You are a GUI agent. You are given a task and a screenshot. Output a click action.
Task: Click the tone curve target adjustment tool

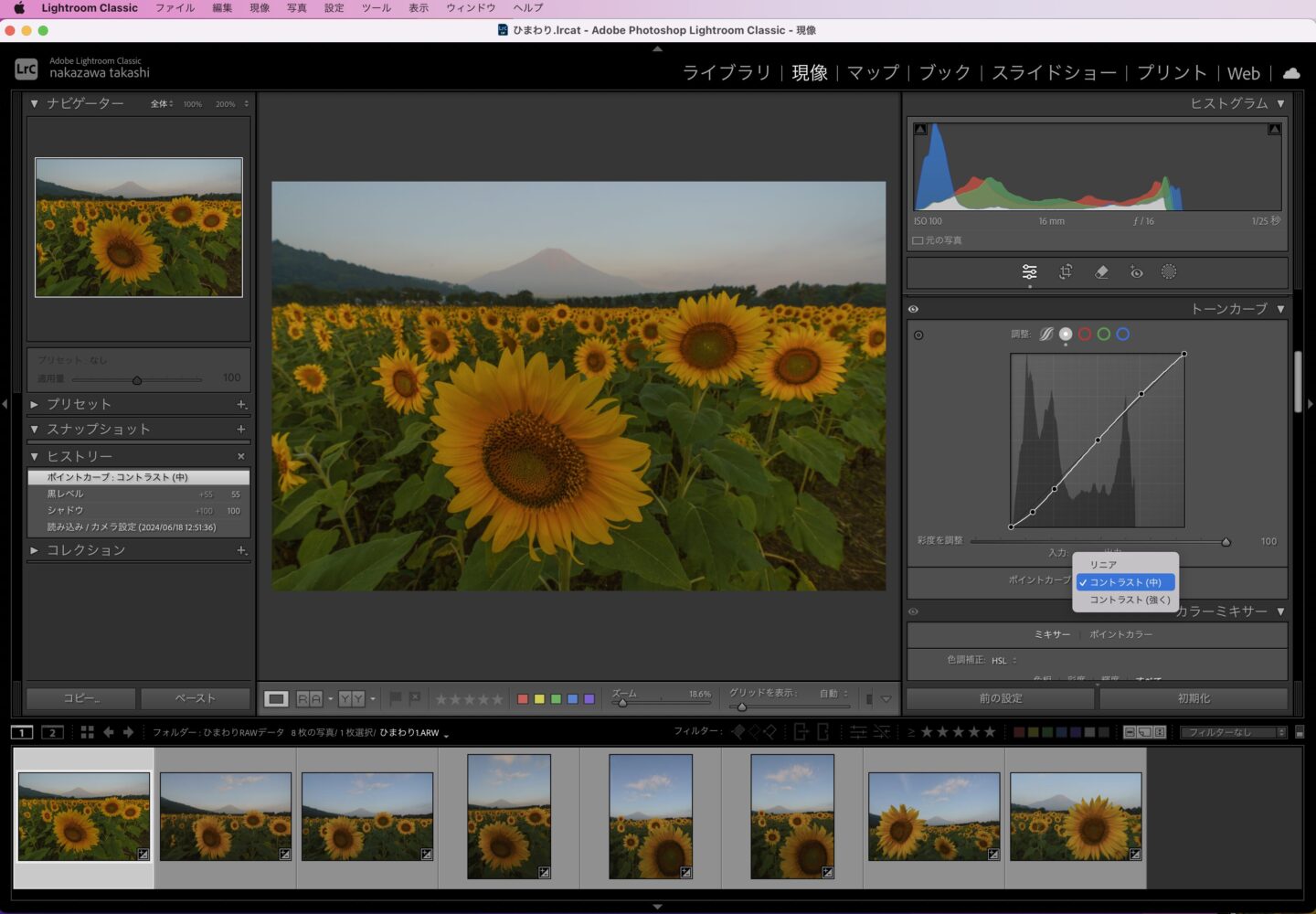click(x=918, y=335)
